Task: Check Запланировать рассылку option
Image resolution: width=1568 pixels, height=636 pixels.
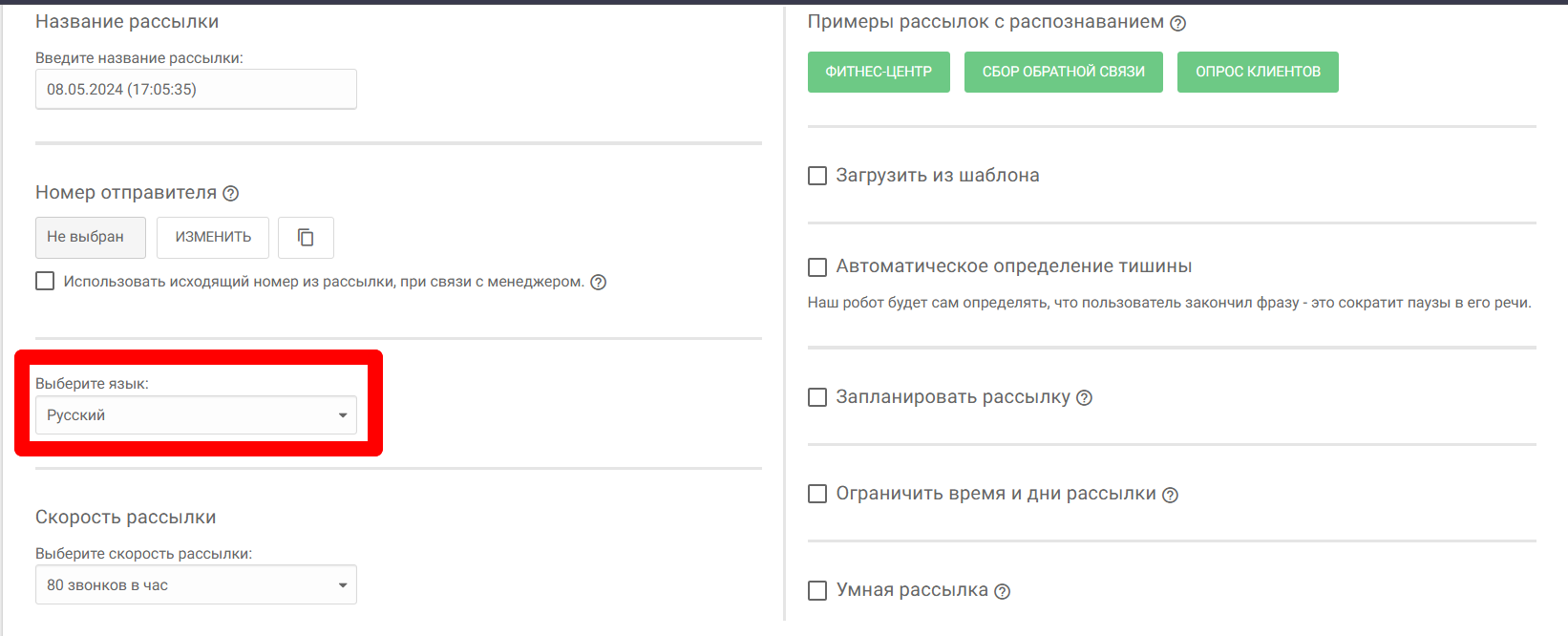Action: (817, 397)
